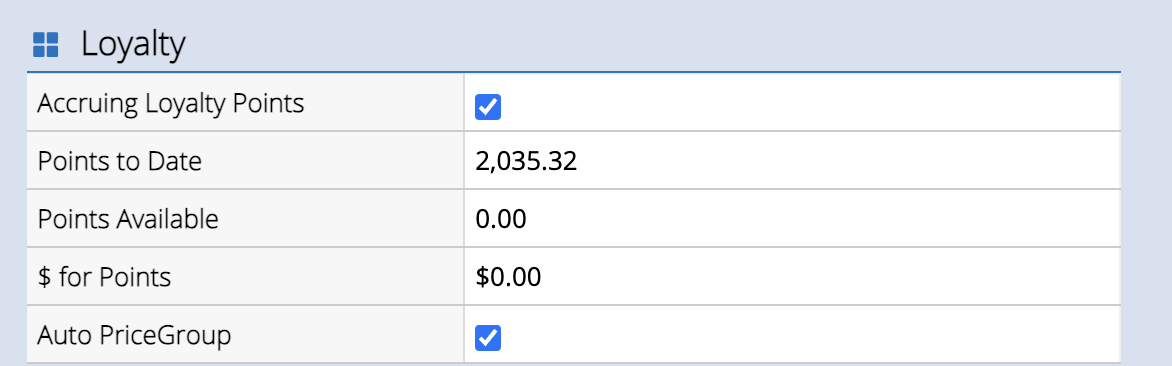Click the Points to Date label
1172x366 pixels.
pyautogui.click(x=120, y=161)
